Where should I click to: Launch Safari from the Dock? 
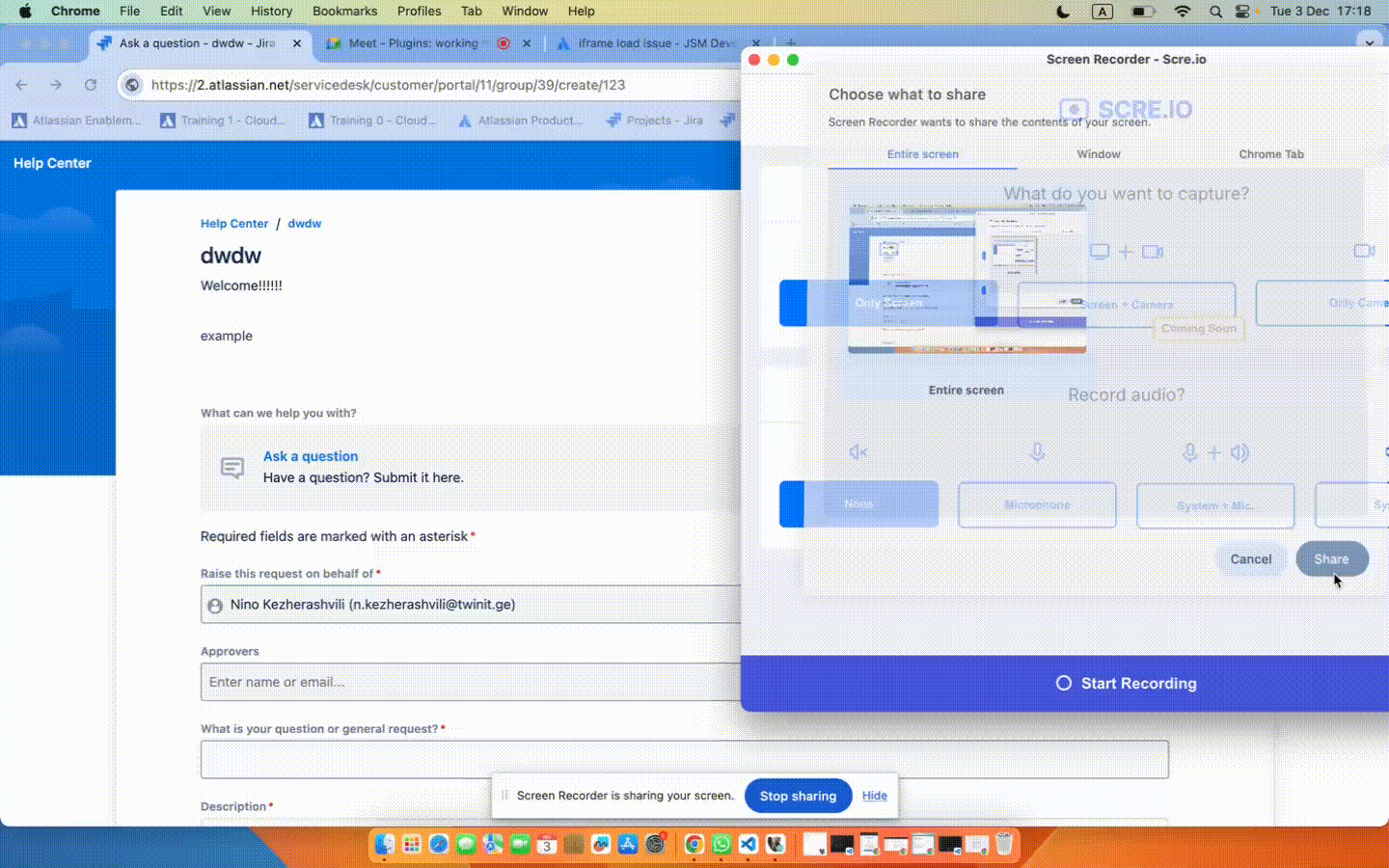(439, 845)
